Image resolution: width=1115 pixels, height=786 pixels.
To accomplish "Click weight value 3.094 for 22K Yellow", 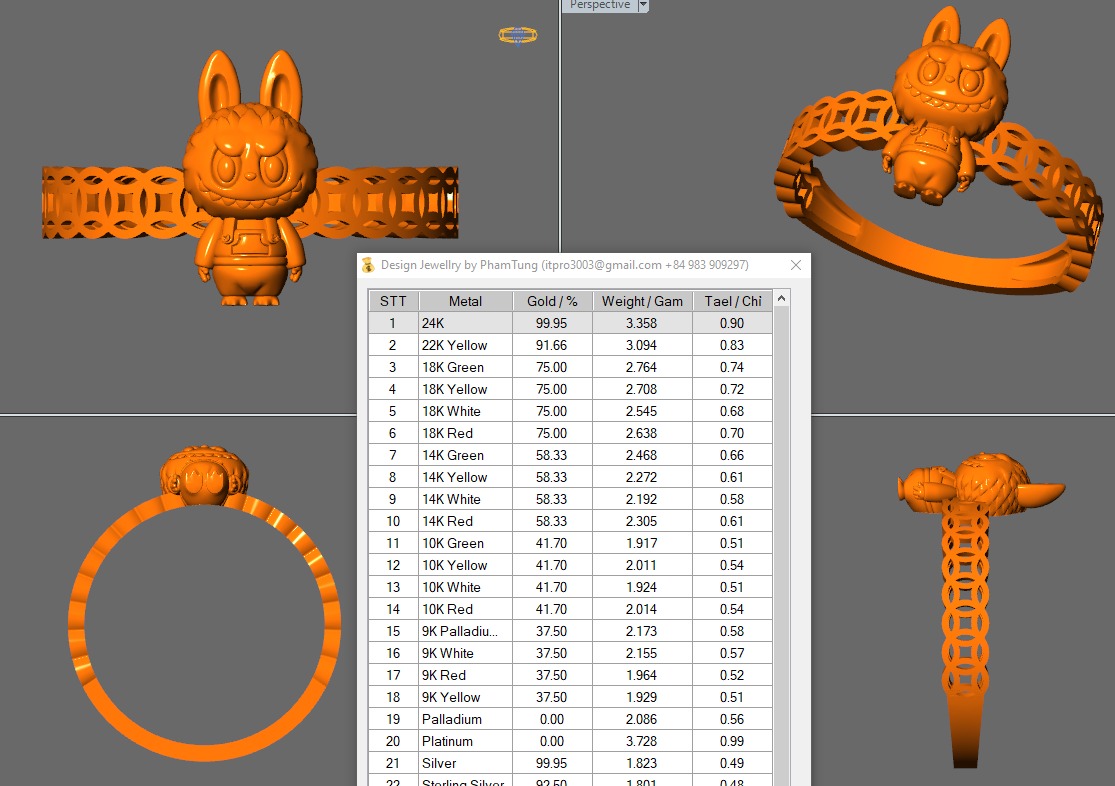I will point(641,345).
